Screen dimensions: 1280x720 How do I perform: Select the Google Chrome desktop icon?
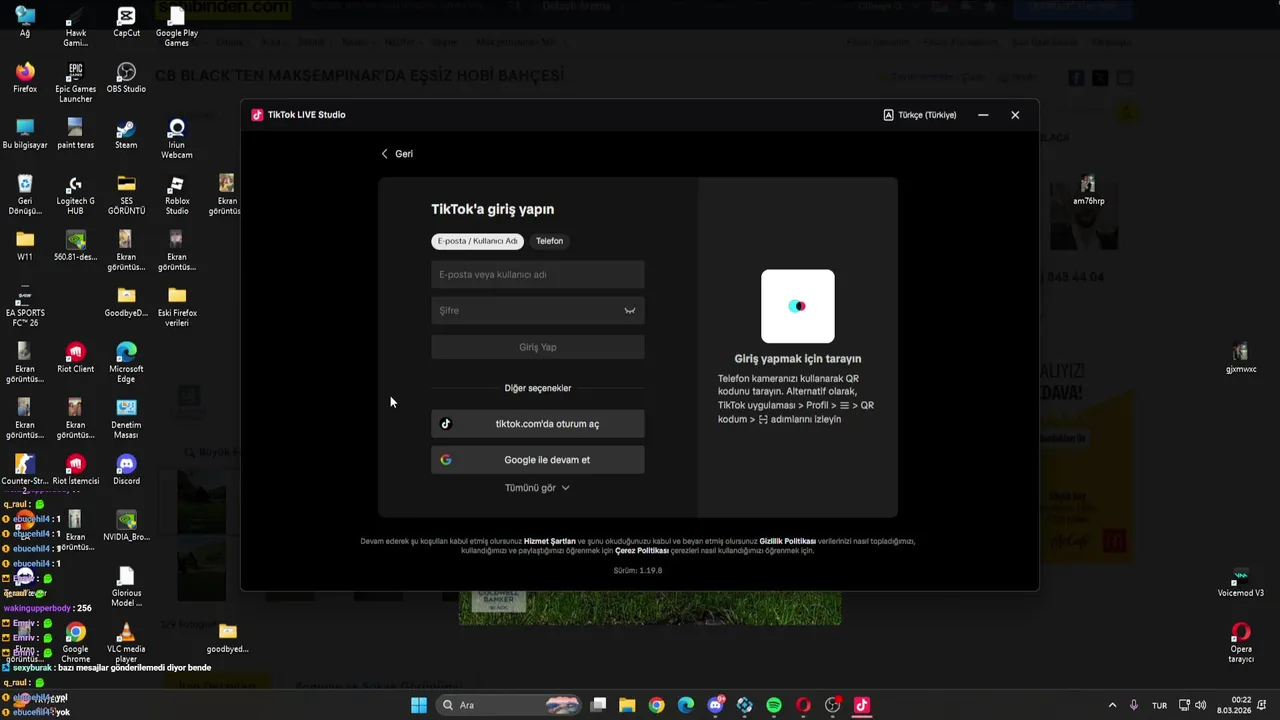click(75, 643)
